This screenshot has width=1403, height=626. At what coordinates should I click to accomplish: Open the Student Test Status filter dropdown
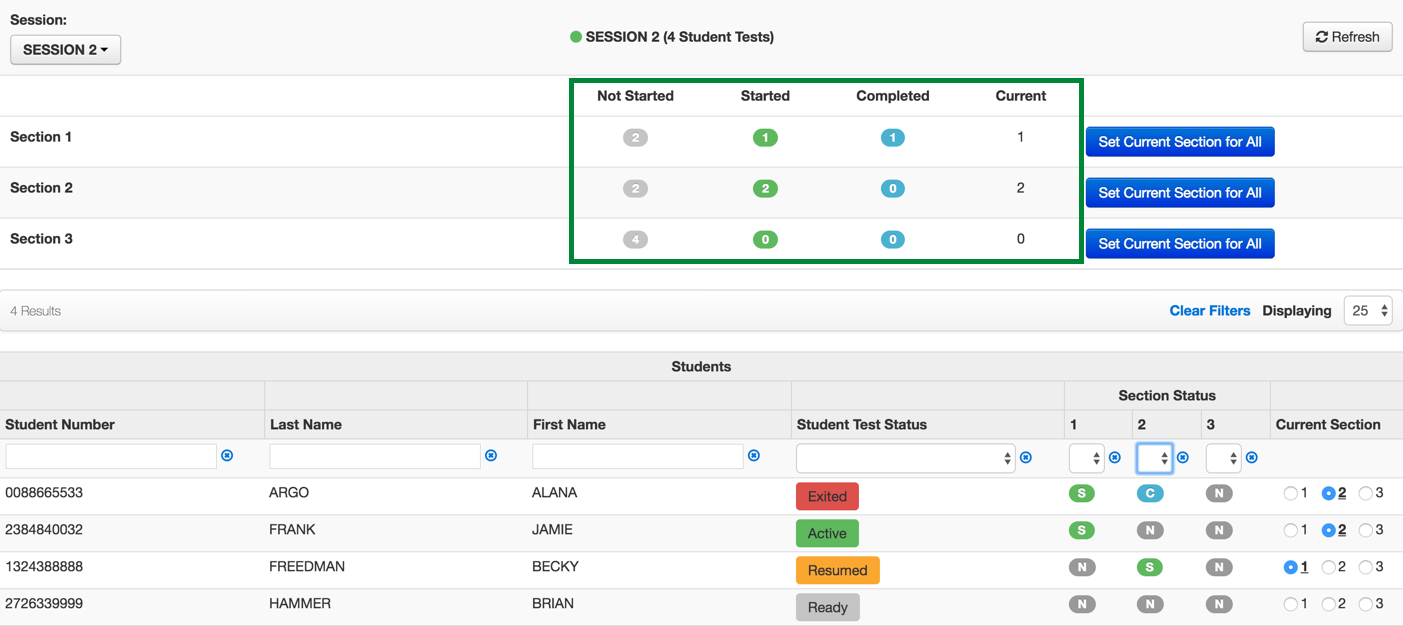point(905,458)
